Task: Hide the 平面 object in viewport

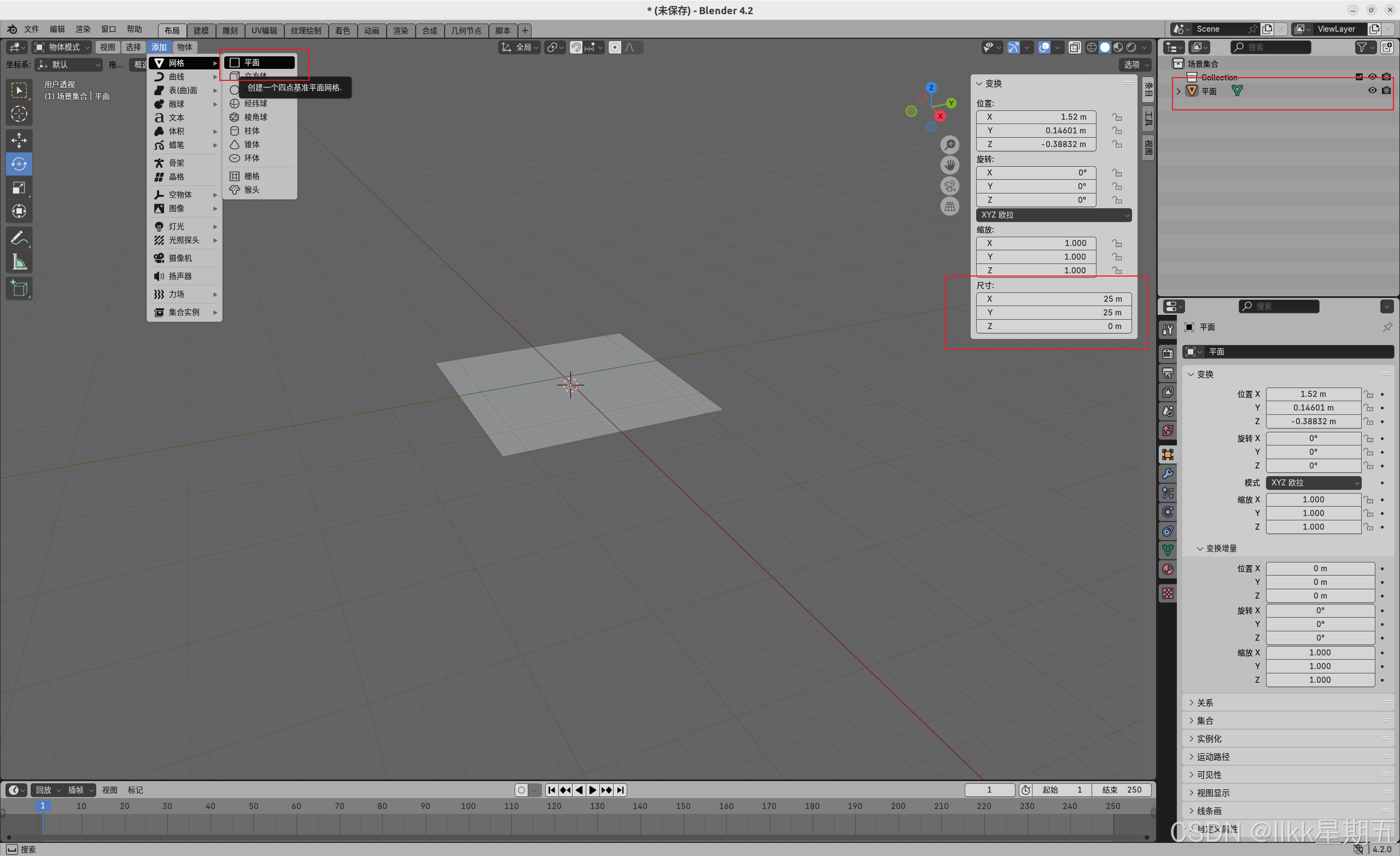Action: tap(1372, 90)
